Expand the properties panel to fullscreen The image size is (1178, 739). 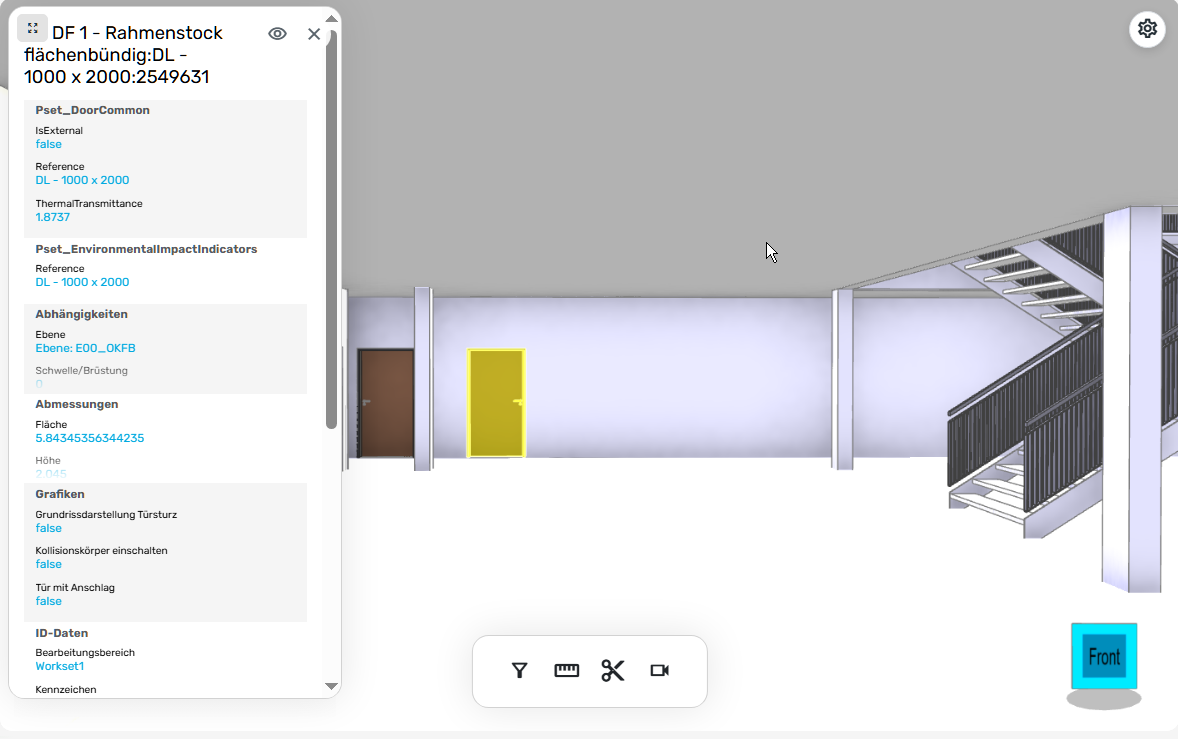coord(32,28)
